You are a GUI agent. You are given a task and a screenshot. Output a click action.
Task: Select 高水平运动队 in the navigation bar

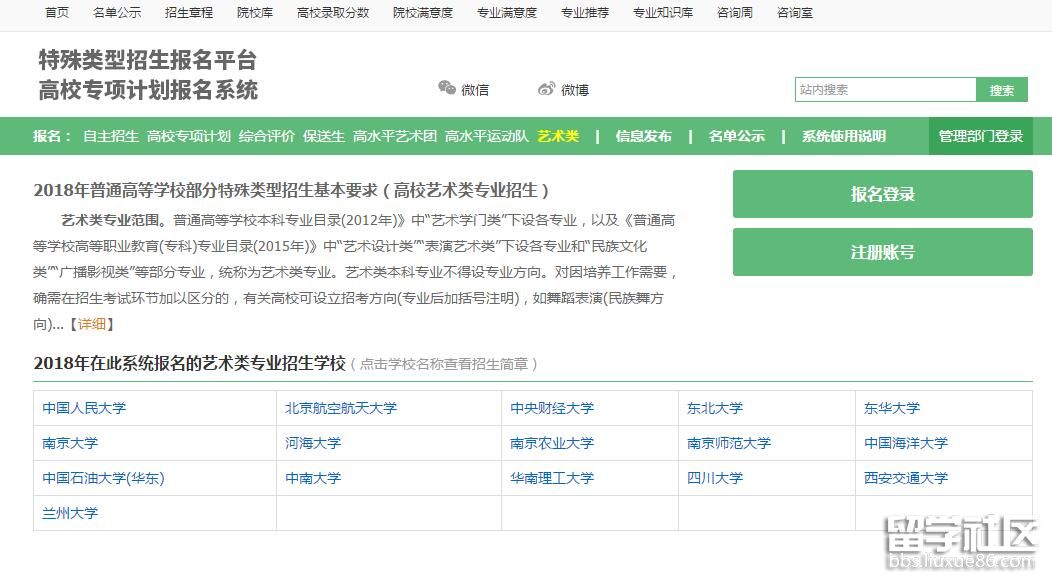486,136
